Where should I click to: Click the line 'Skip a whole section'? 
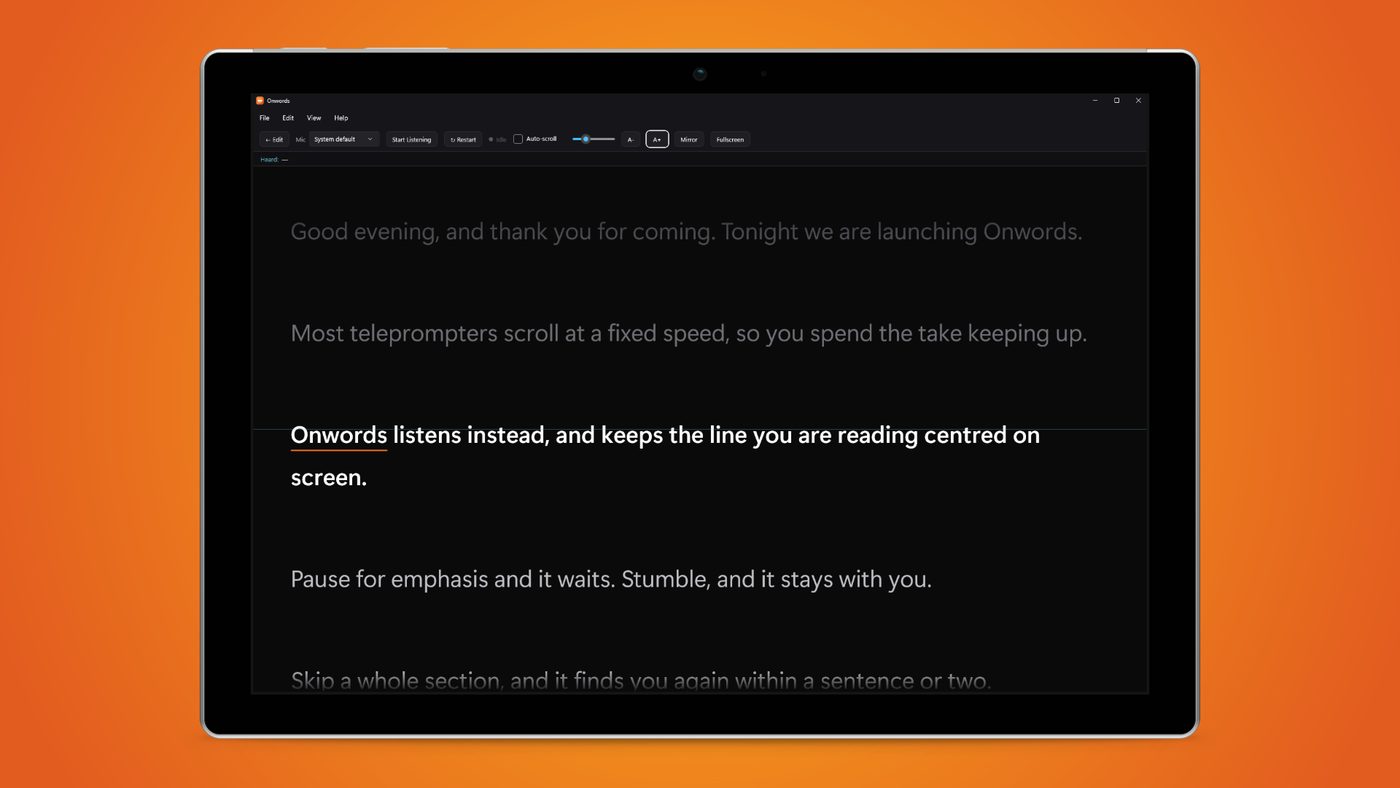coord(640,681)
